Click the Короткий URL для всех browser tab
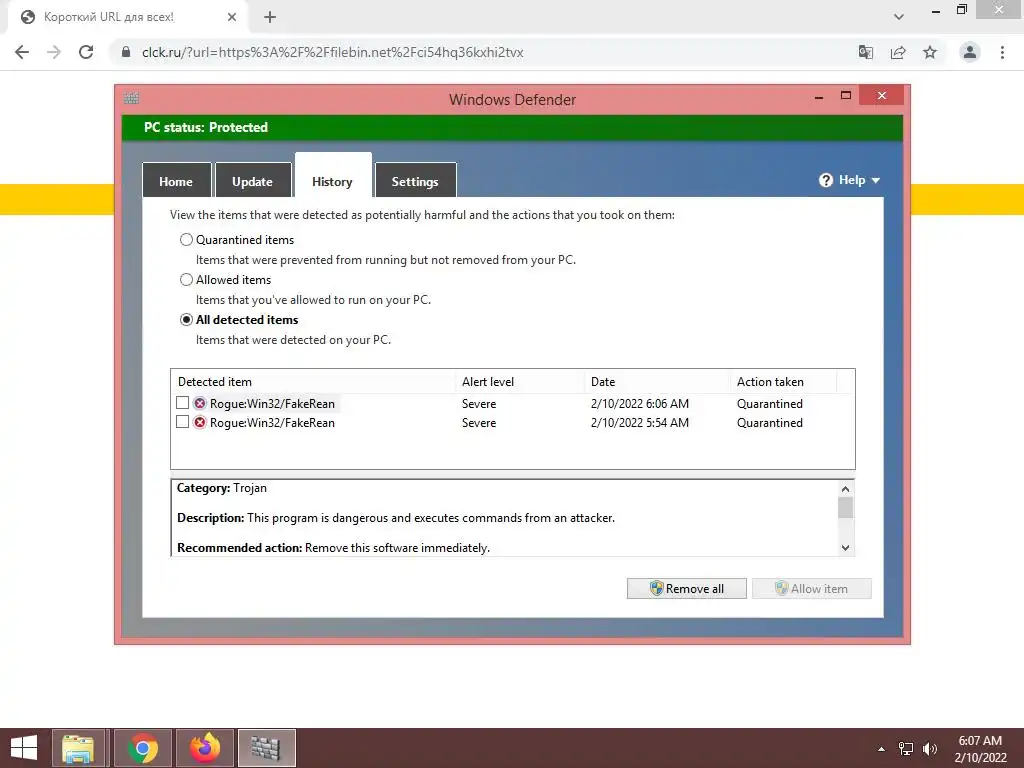 (x=128, y=17)
